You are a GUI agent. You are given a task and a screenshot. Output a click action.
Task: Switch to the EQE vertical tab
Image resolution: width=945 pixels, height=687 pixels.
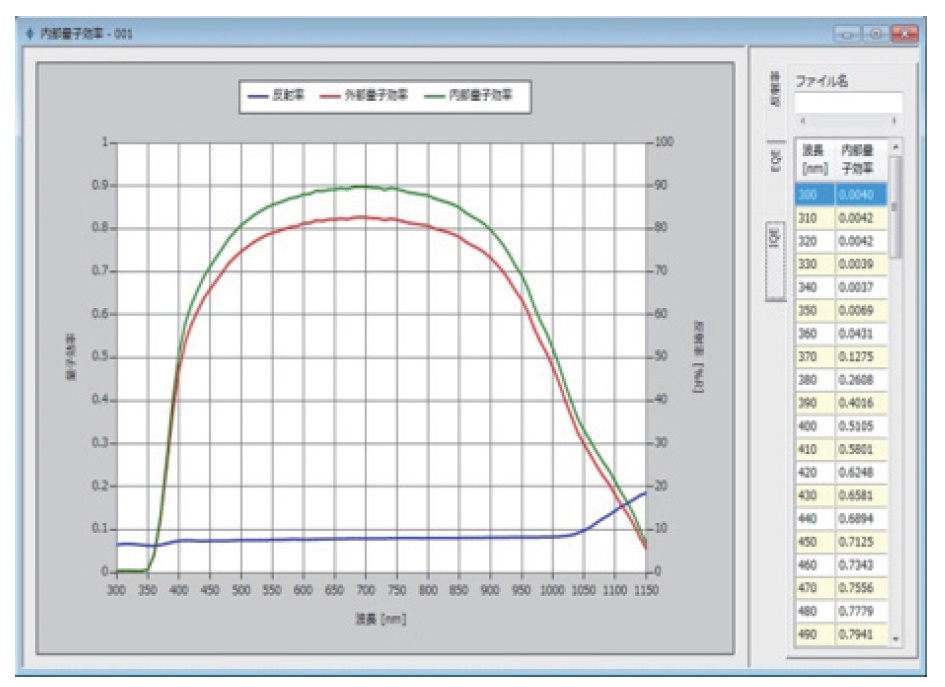click(776, 160)
